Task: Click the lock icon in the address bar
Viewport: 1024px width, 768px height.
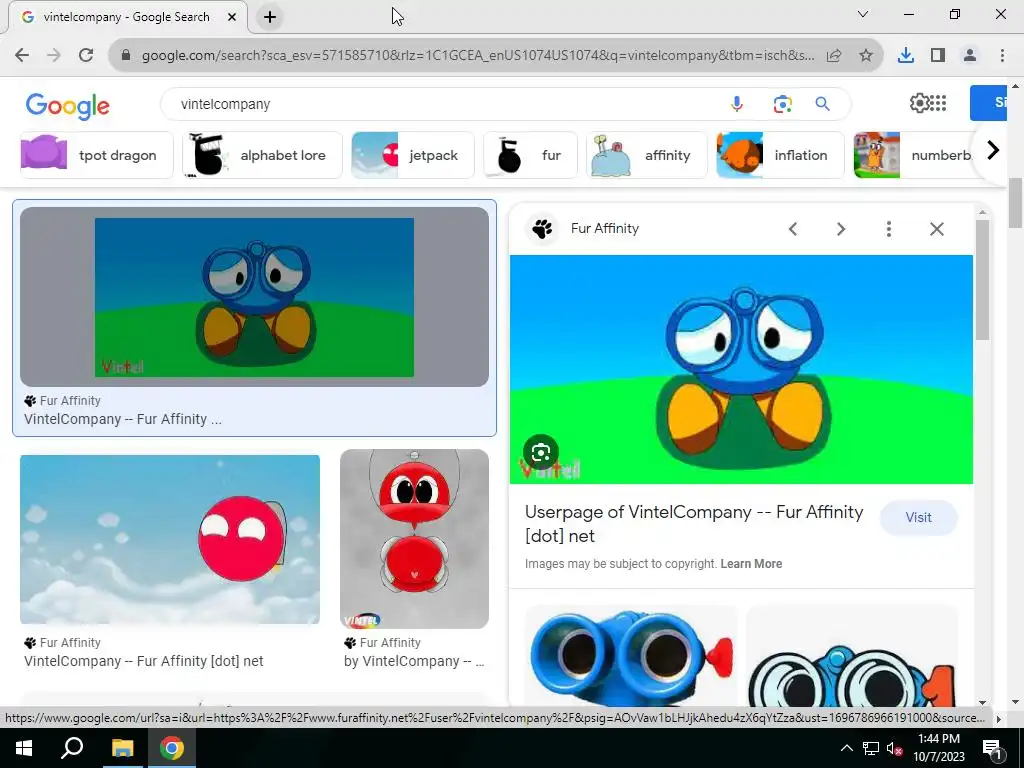Action: 127,56
